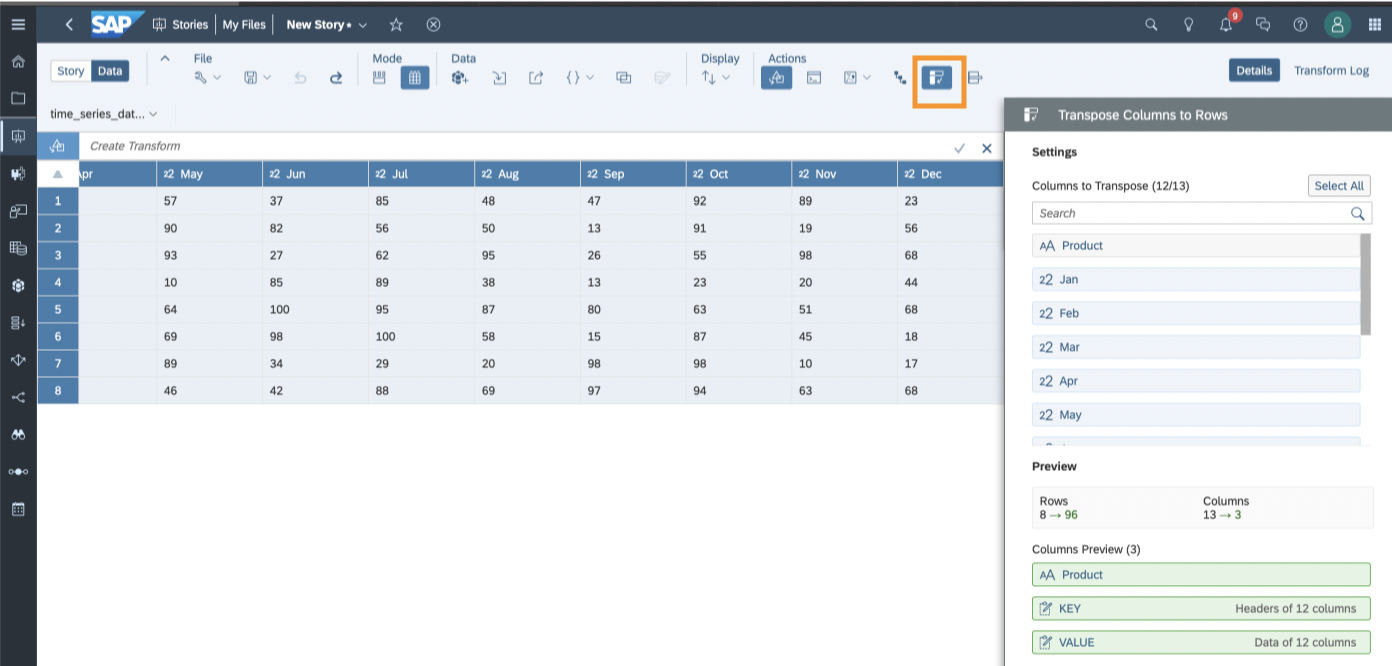Click the Transpose Columns to Rows toolbar icon
1392x666 pixels.
(x=937, y=78)
